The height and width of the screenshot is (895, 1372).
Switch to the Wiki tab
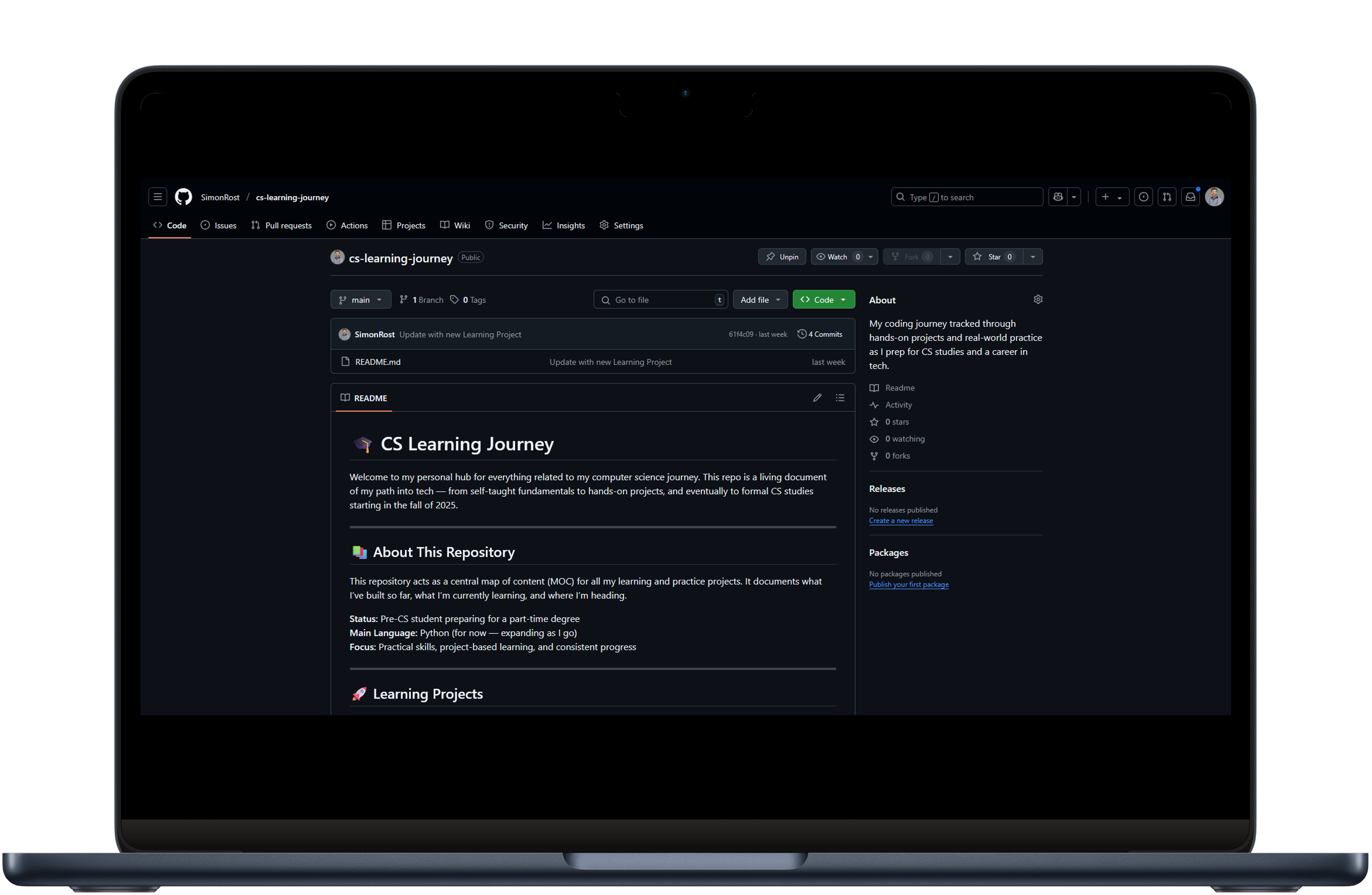[x=455, y=225]
